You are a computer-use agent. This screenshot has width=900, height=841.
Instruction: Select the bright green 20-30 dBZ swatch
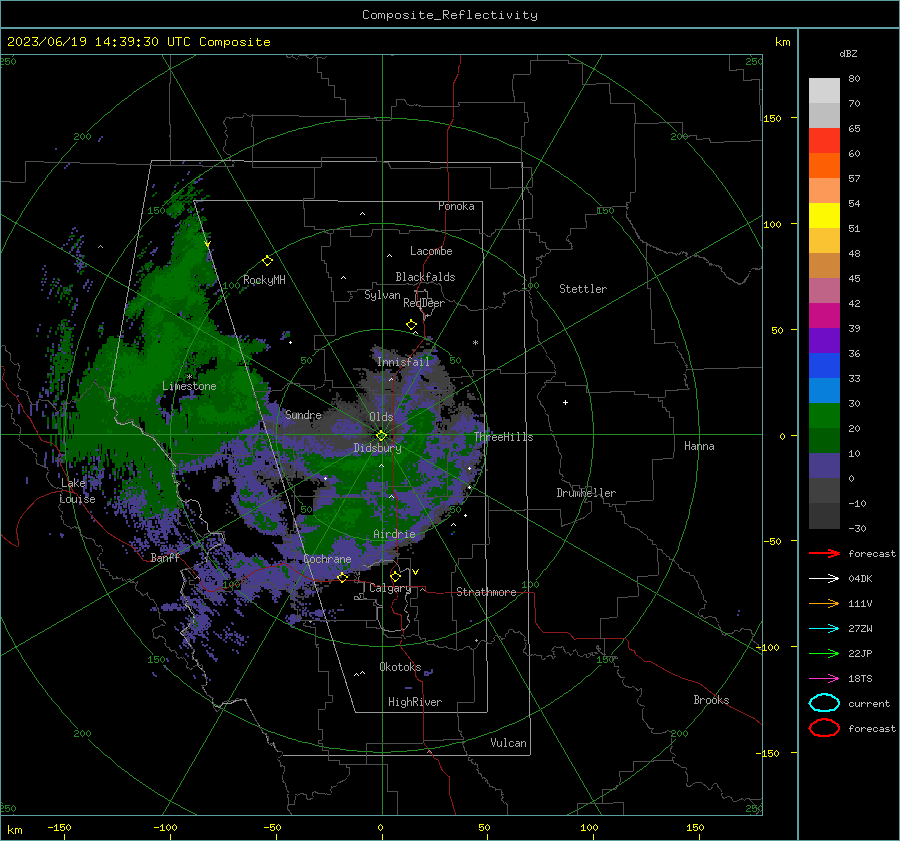click(824, 416)
